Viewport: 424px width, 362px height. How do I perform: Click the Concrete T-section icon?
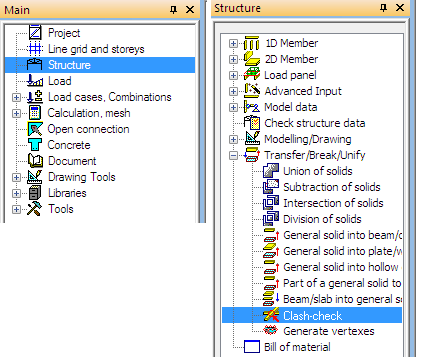click(35, 145)
